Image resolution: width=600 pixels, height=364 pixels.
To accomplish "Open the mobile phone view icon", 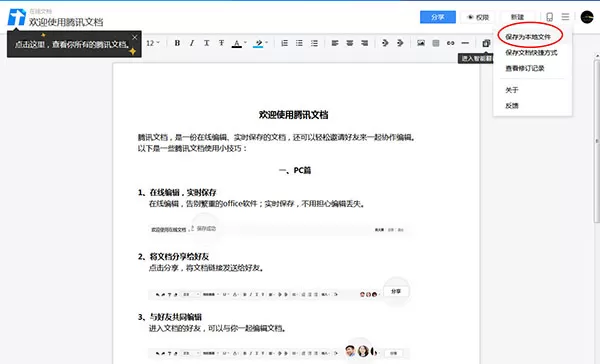I will click(x=549, y=17).
